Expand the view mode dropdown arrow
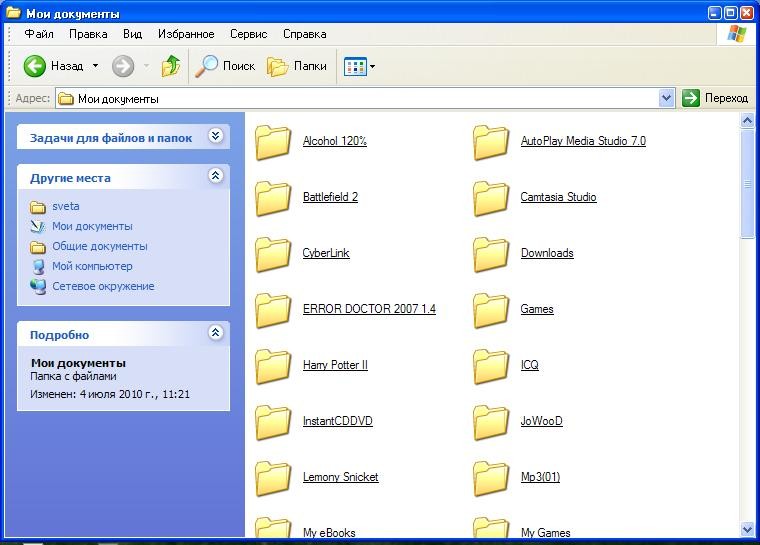Viewport: 760px width, 545px height. 372,66
